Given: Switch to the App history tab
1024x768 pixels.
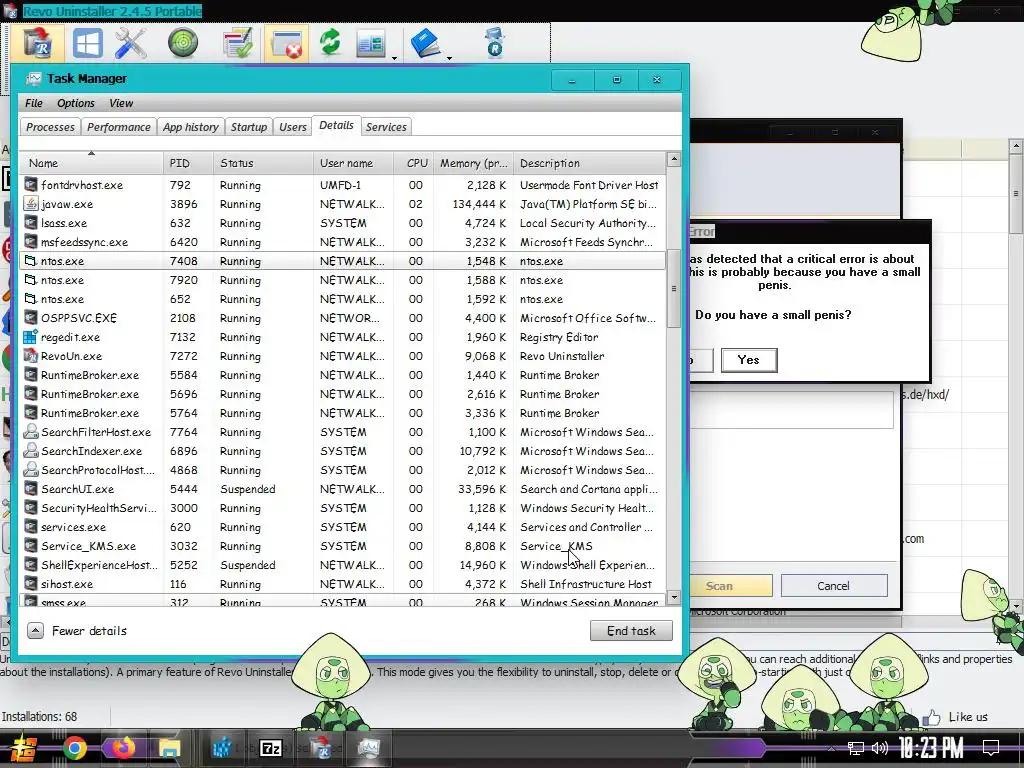Looking at the screenshot, I should (191, 127).
